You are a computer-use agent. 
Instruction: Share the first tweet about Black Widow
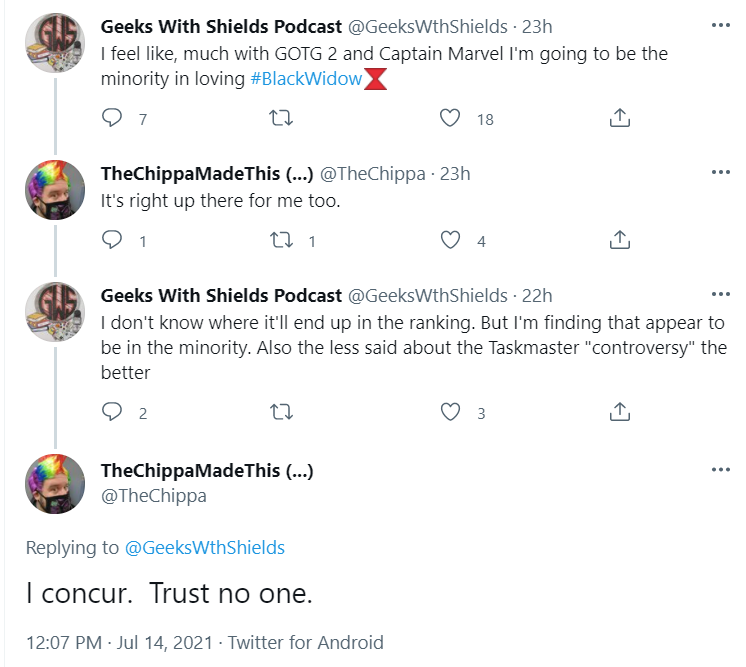(619, 118)
